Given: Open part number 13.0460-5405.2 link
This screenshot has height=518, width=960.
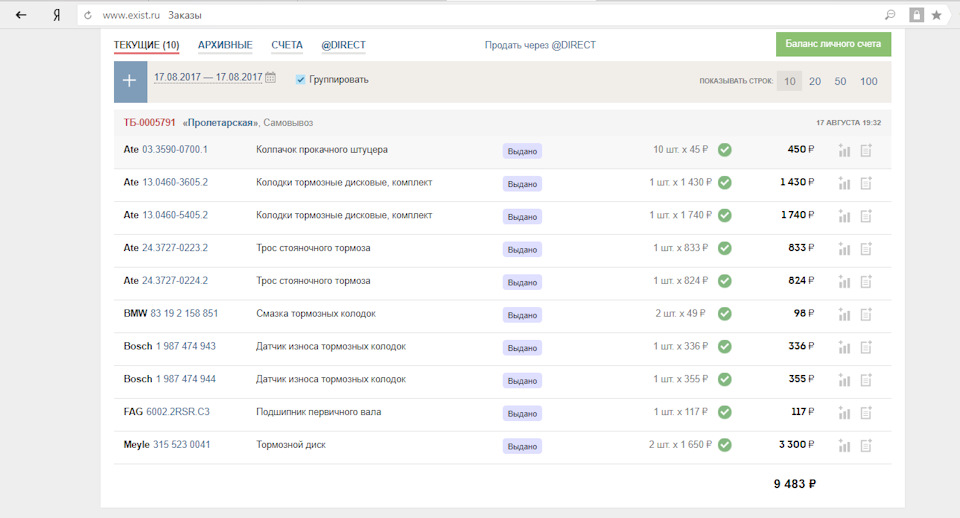Looking at the screenshot, I should coord(175,215).
